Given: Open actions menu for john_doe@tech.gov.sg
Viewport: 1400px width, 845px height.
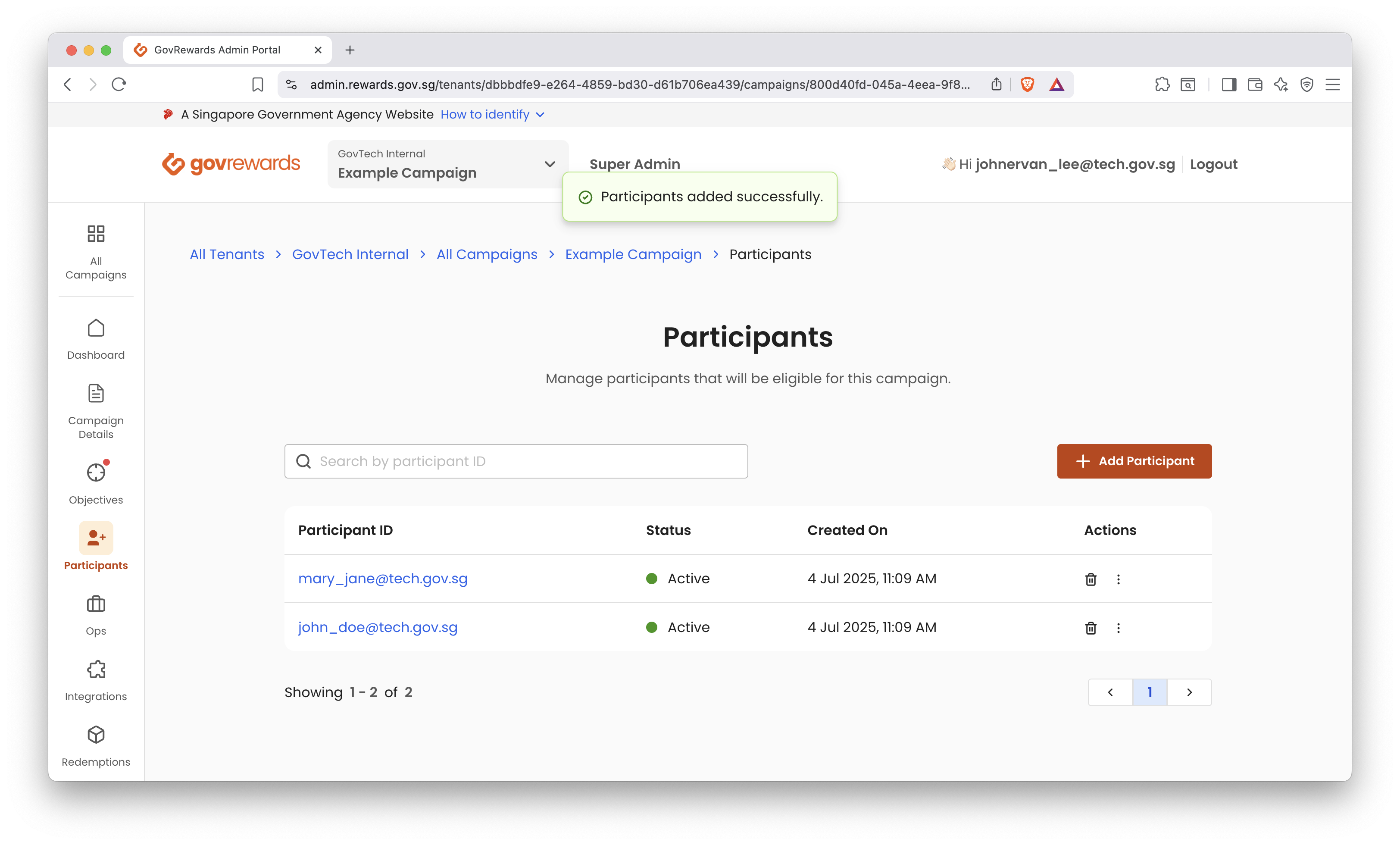Looking at the screenshot, I should pyautogui.click(x=1118, y=628).
